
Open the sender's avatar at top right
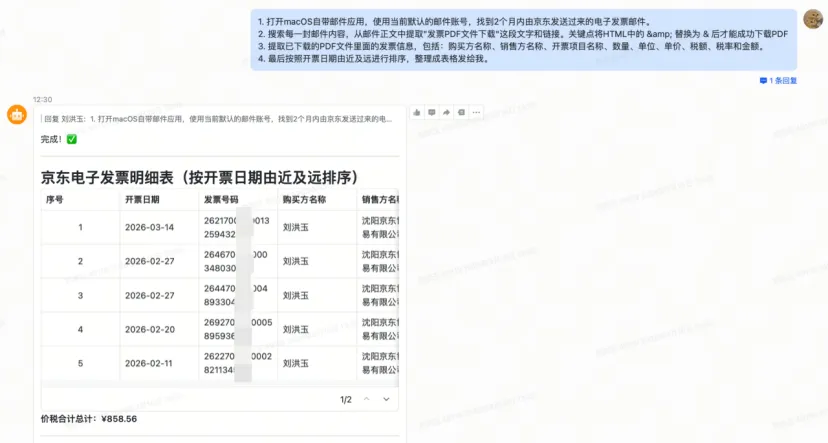[x=813, y=19]
